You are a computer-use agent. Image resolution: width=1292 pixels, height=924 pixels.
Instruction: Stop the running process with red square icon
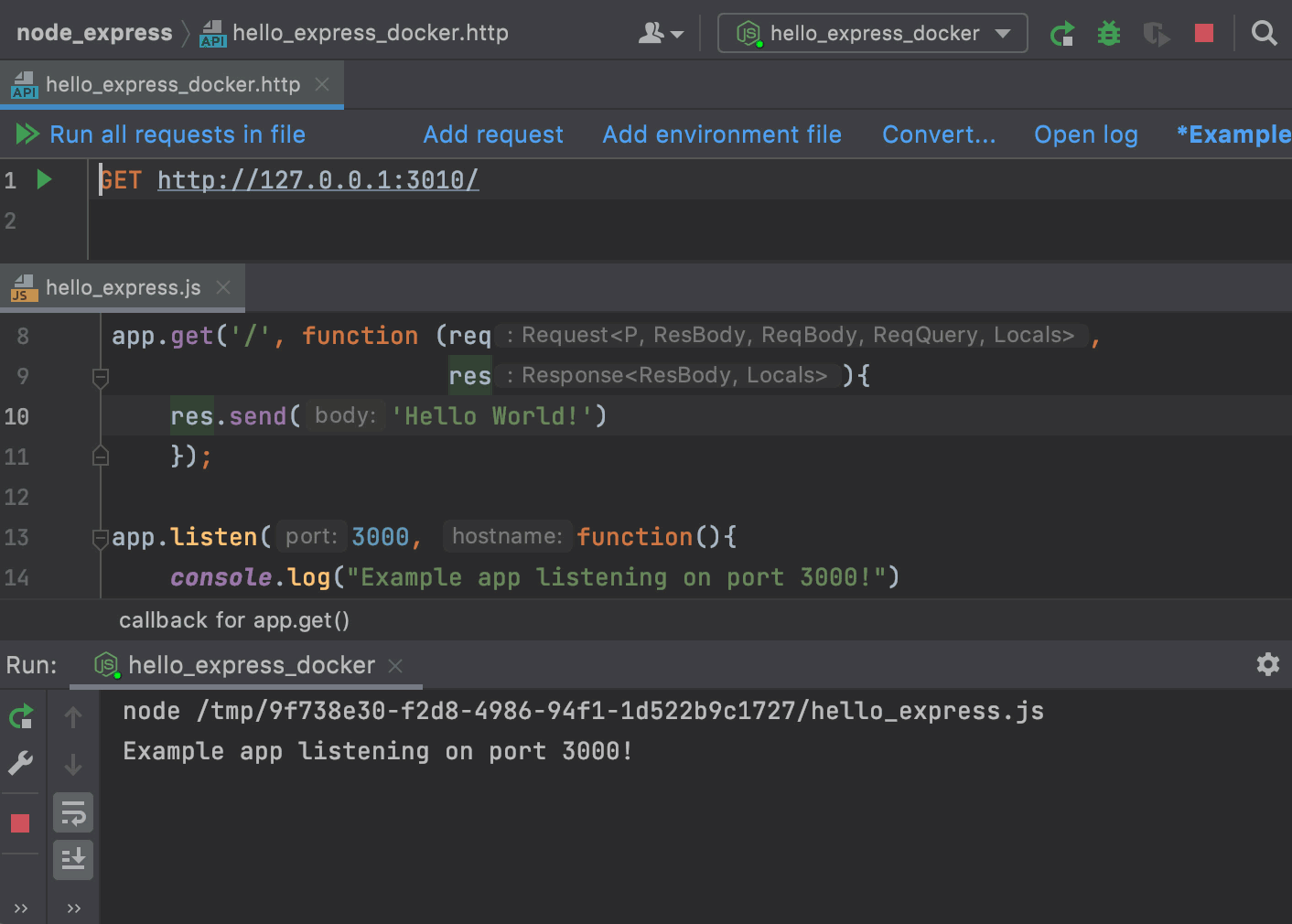tap(1203, 33)
